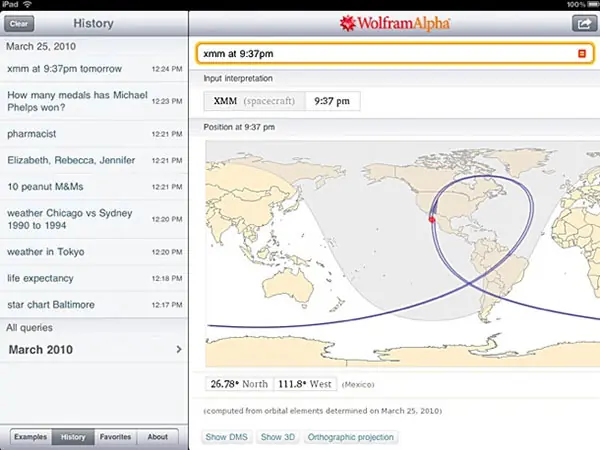
Task: Select 'weather in Tokyo' history entry
Action: coord(94,252)
